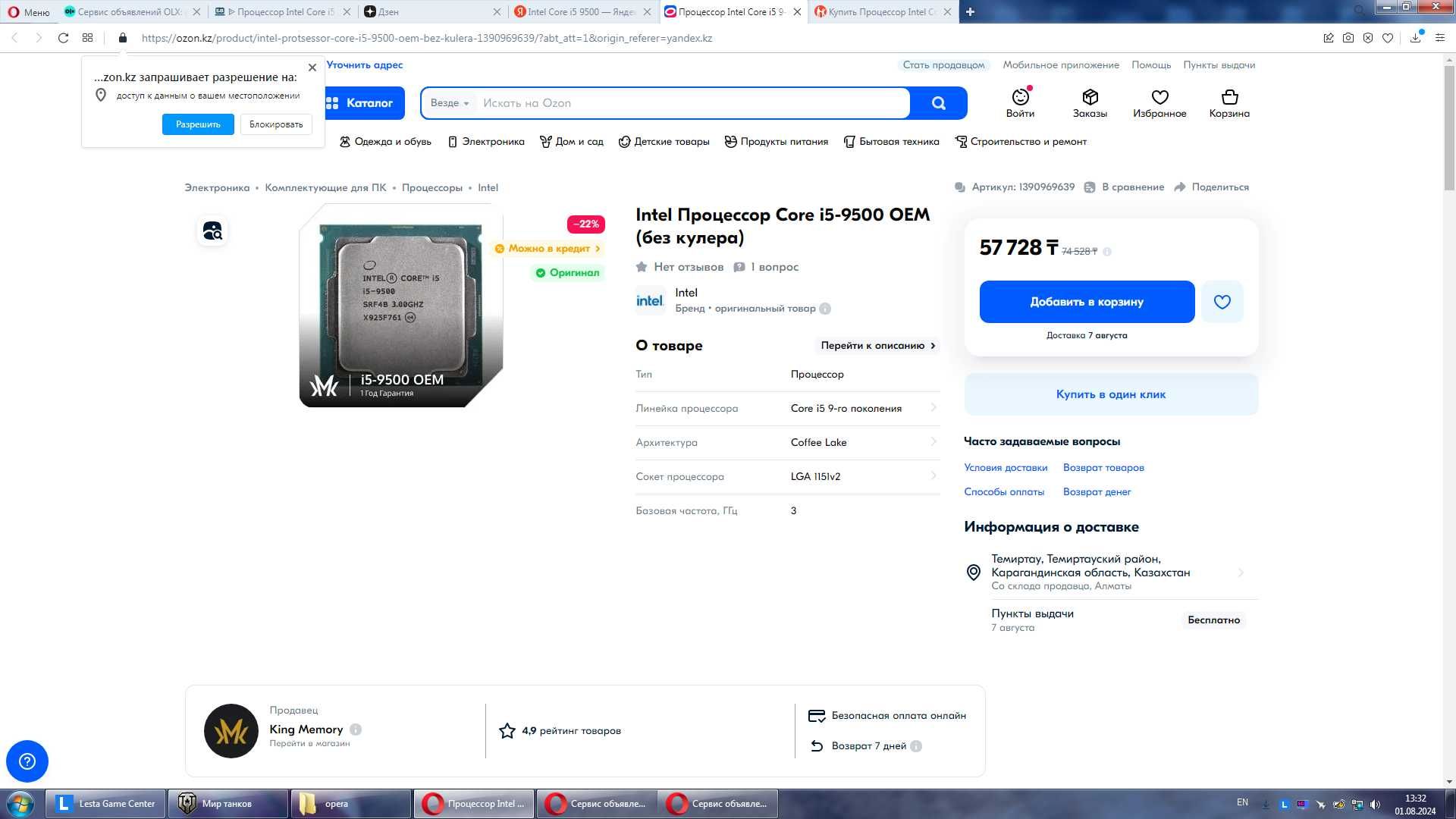This screenshot has height=819, width=1456.
Task: Click the browser snapshot camera icon
Action: coord(1348,38)
